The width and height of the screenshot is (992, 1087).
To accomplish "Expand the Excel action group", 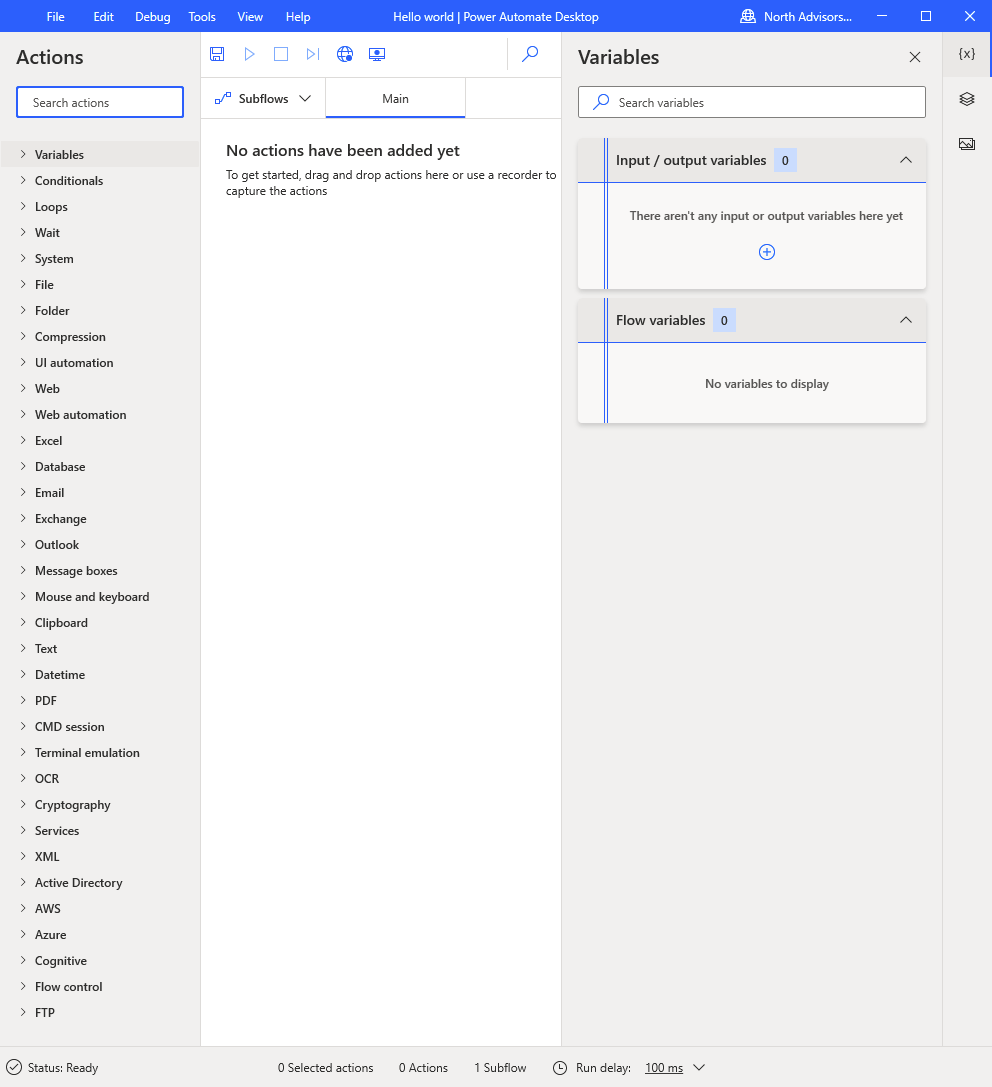I will point(23,440).
